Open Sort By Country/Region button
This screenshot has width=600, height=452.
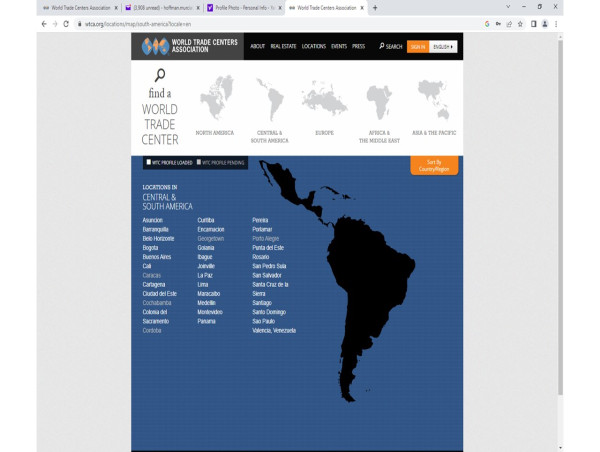(x=434, y=165)
